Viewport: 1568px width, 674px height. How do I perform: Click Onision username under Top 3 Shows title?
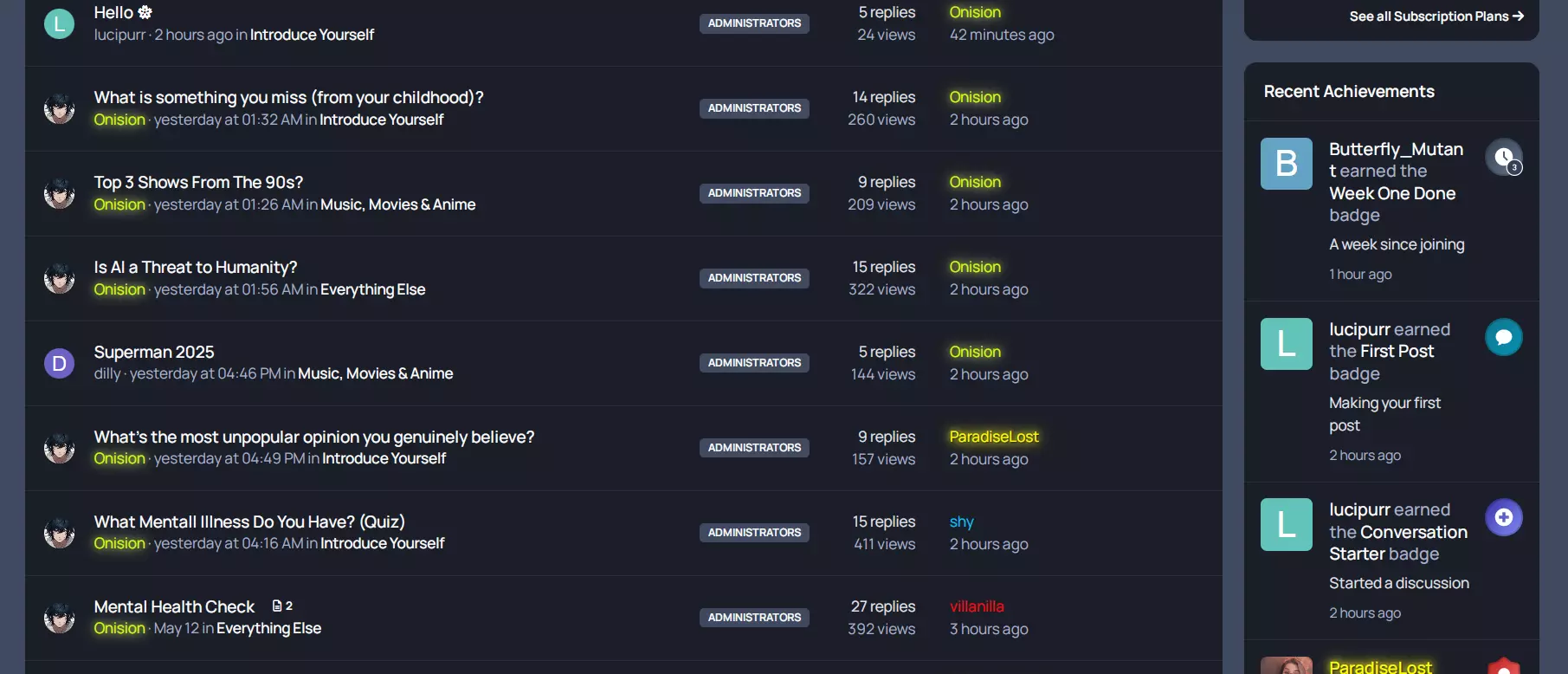(119, 204)
